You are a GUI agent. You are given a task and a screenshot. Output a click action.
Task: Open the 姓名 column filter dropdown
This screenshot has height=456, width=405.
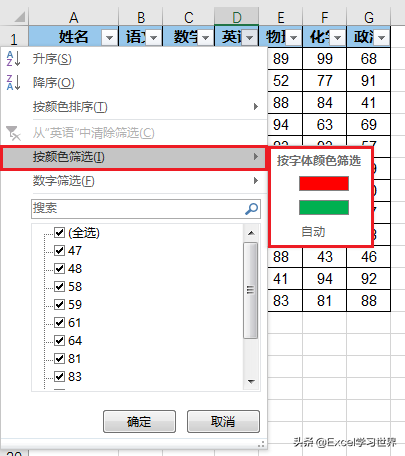coord(109,38)
